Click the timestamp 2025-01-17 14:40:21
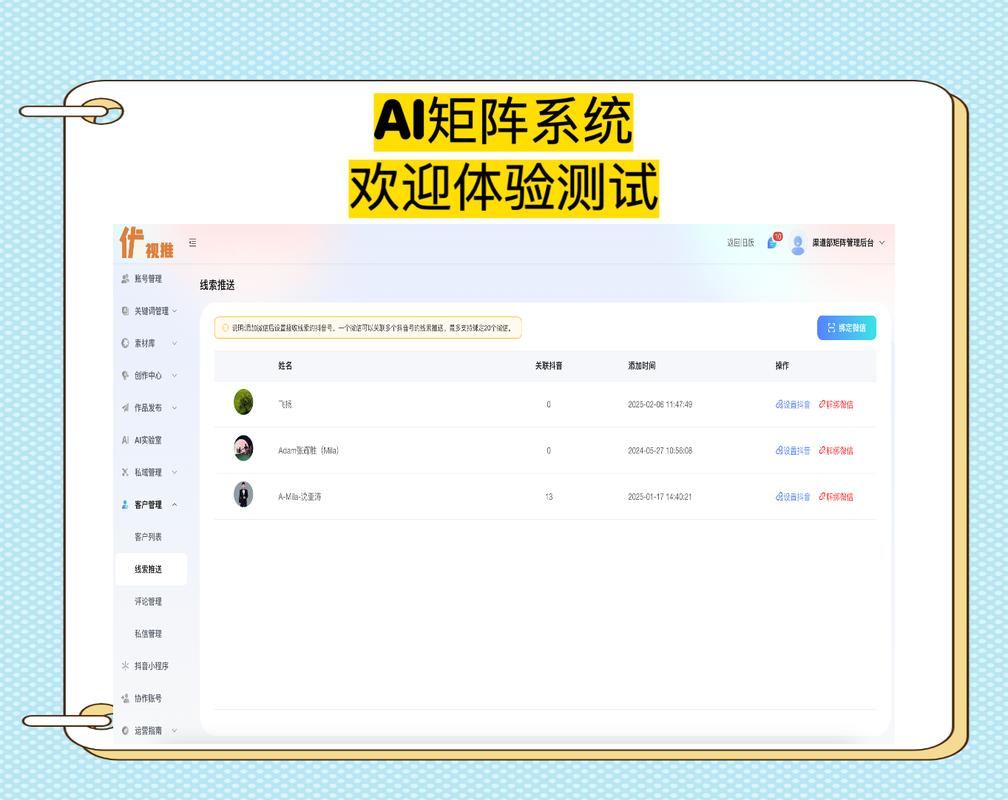The width and height of the screenshot is (1008, 800). 660,496
